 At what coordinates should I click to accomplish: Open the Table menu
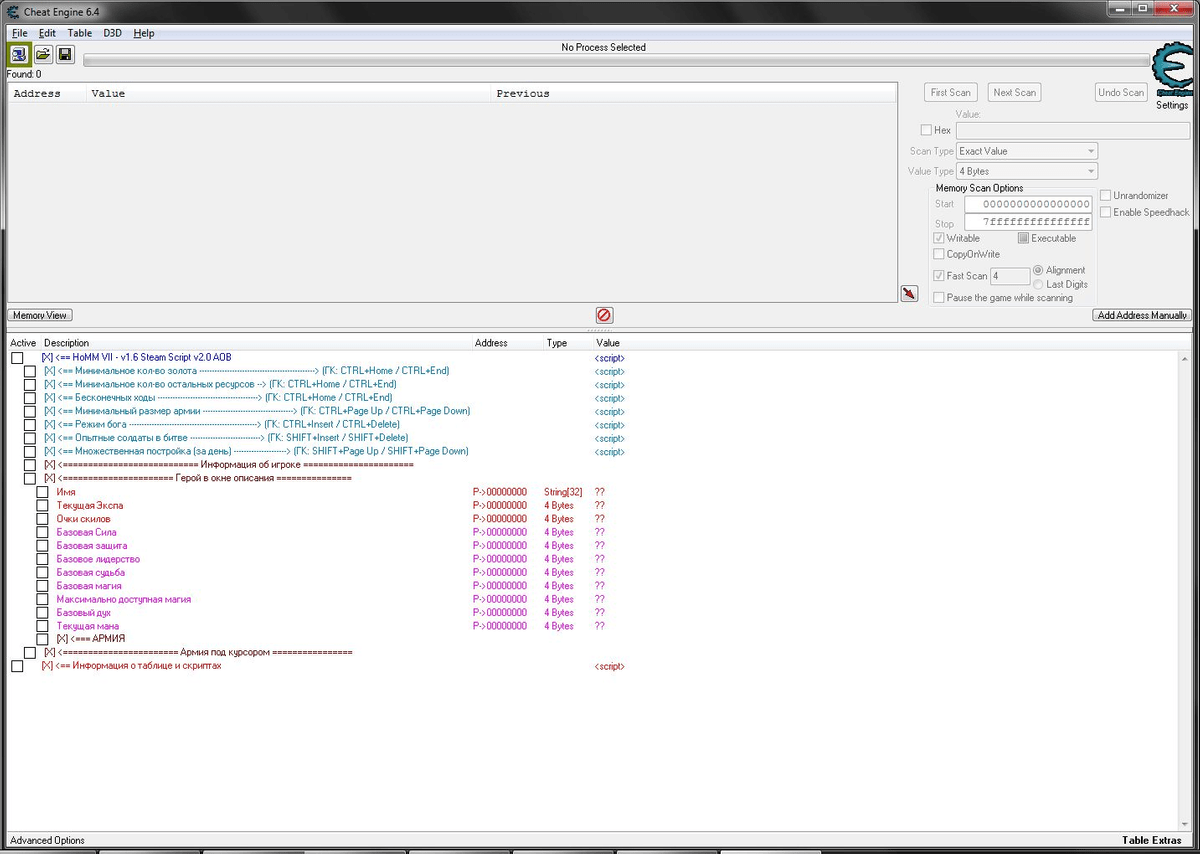(79, 33)
